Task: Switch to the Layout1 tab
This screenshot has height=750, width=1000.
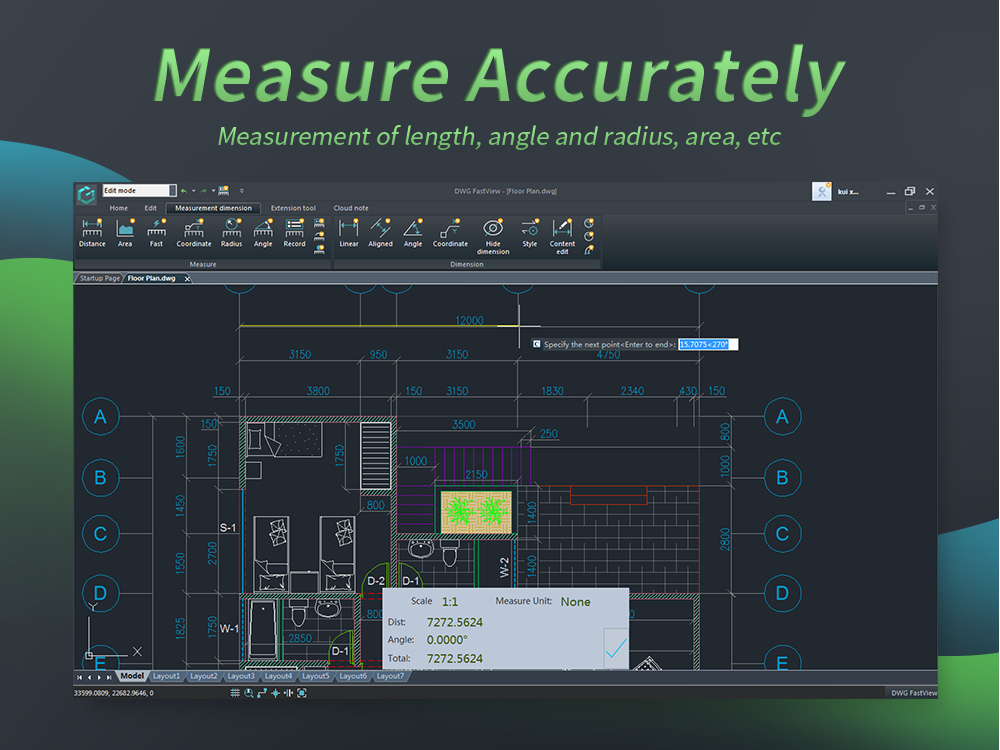Action: coord(166,676)
